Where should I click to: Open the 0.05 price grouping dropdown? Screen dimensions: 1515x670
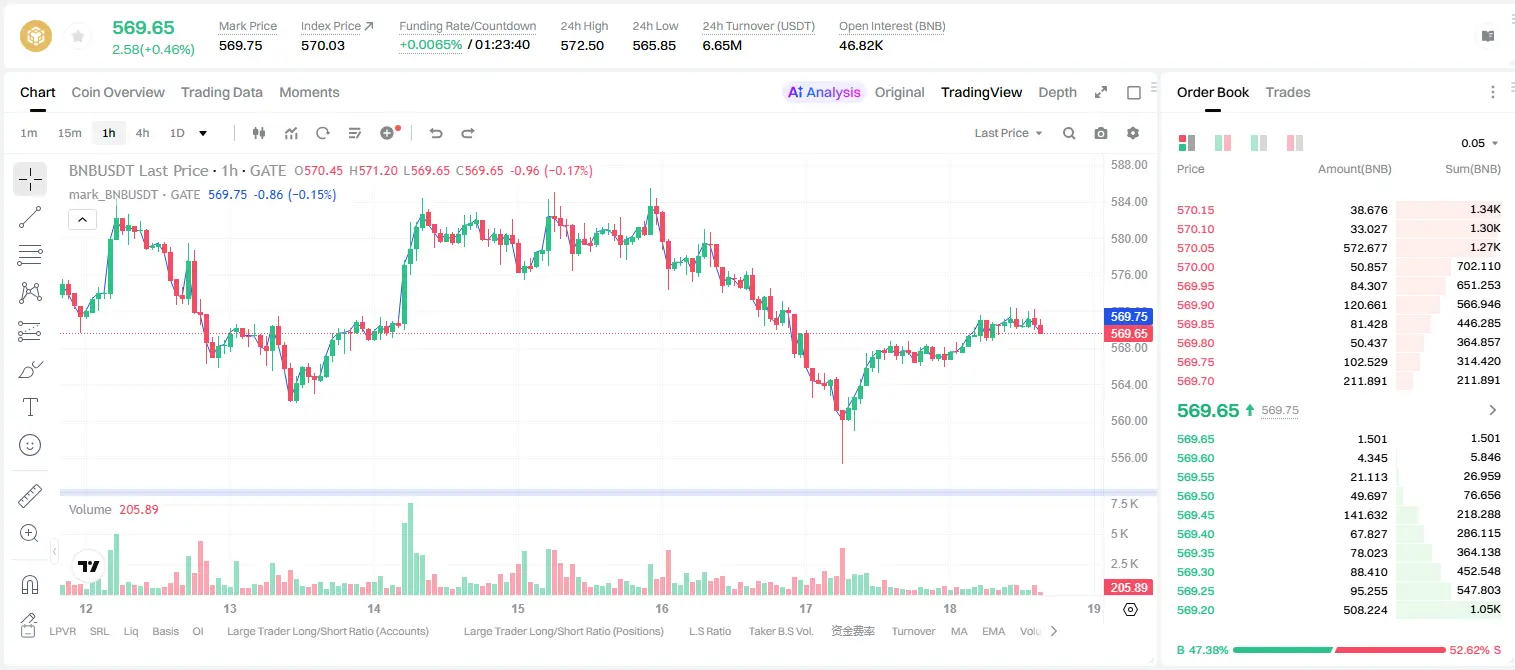1480,143
